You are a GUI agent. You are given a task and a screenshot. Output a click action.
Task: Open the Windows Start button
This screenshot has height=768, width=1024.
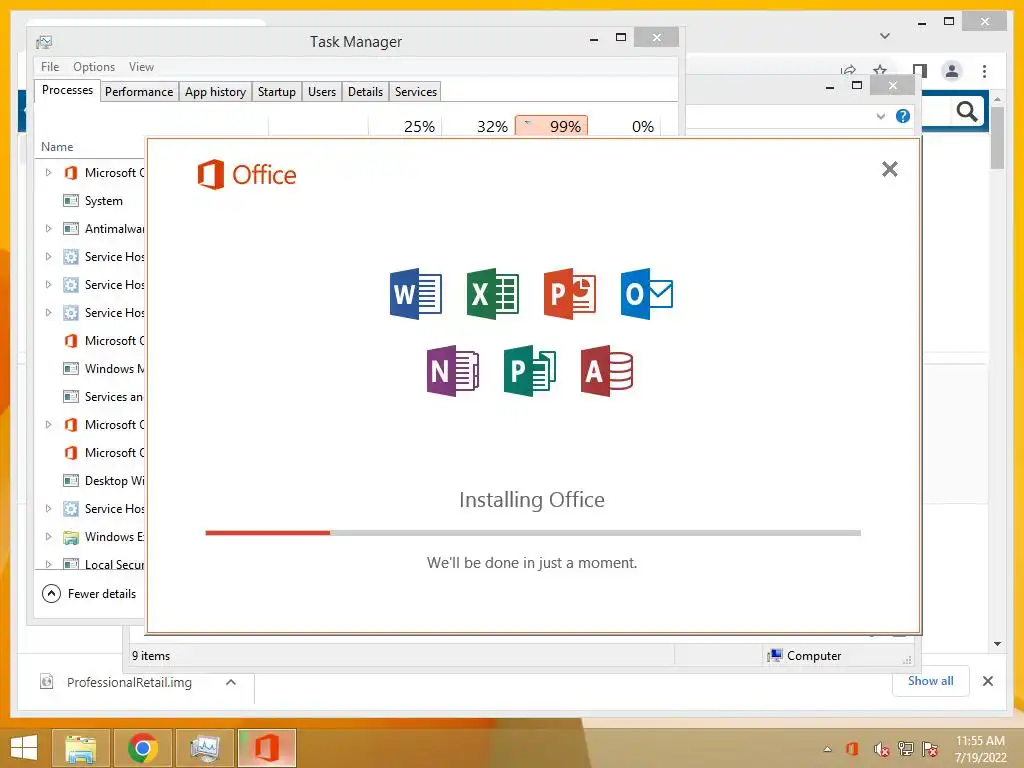pyautogui.click(x=24, y=748)
